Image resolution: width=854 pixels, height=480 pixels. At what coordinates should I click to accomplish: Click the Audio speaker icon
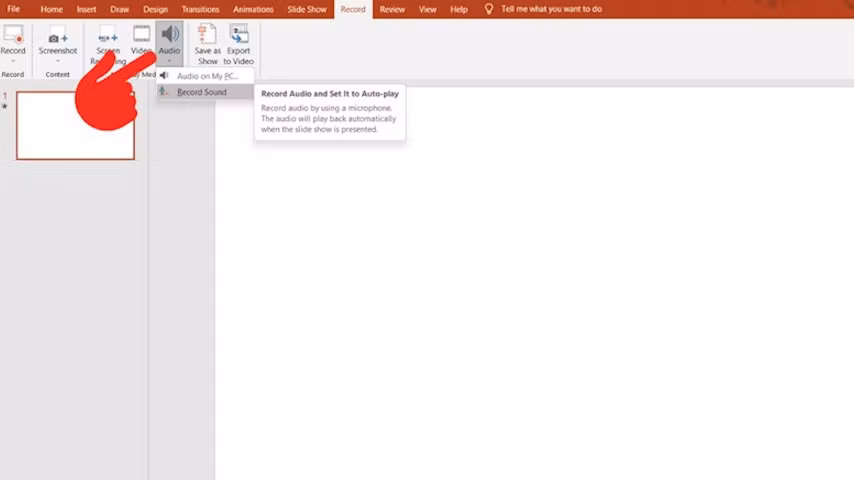pos(169,34)
